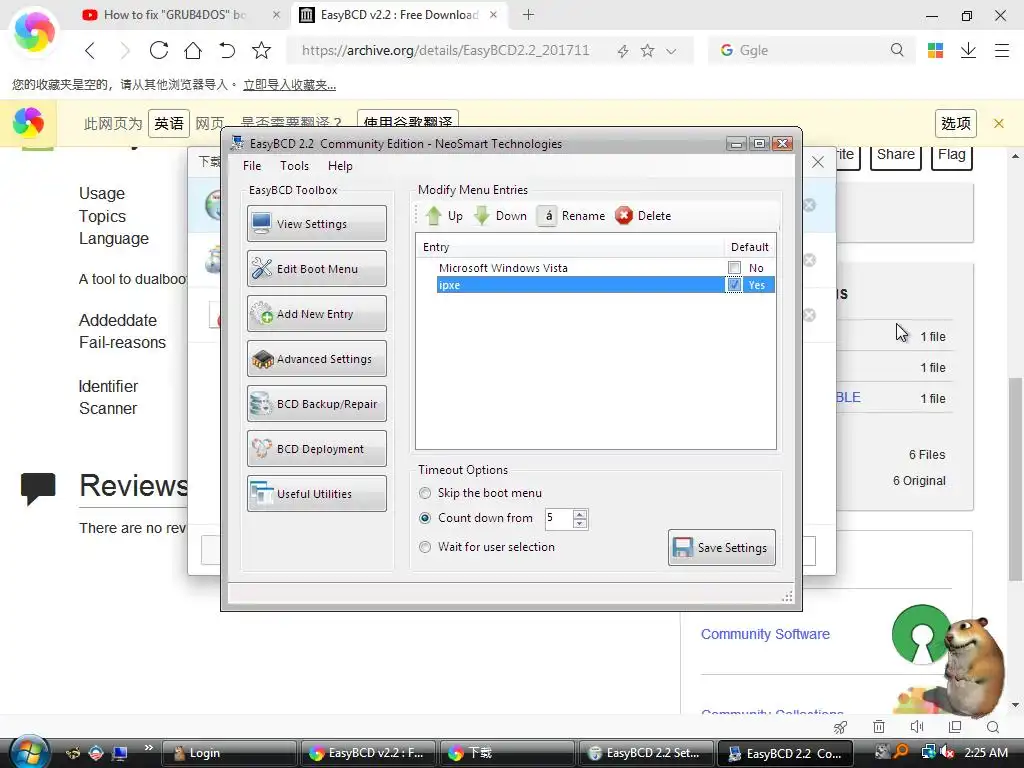Select Skip the boot menu option
The image size is (1024, 768).
click(425, 493)
